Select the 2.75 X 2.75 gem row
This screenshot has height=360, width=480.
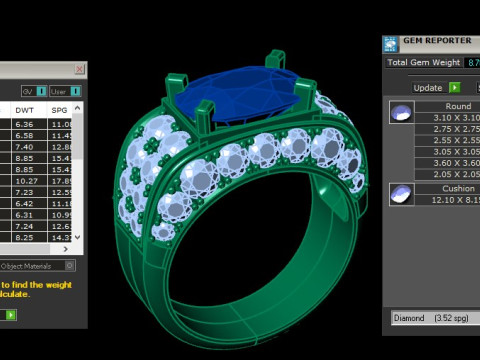pyautogui.click(x=448, y=129)
